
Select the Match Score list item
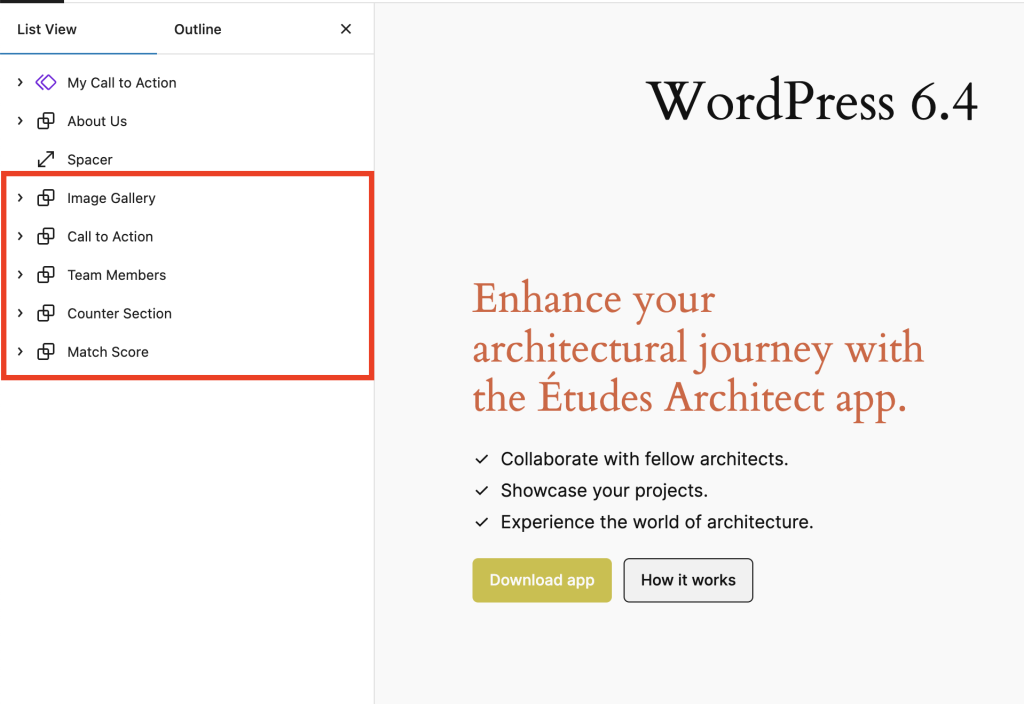click(108, 352)
